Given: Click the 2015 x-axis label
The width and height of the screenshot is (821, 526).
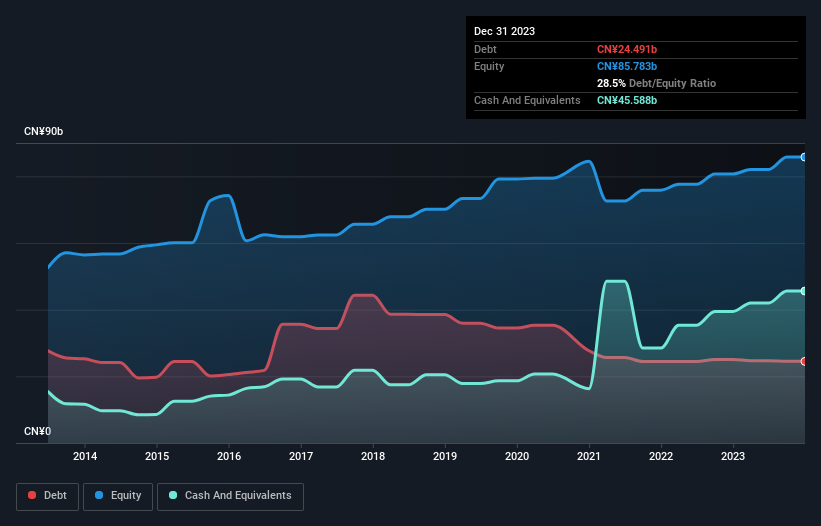Looking at the screenshot, I should [x=157, y=456].
